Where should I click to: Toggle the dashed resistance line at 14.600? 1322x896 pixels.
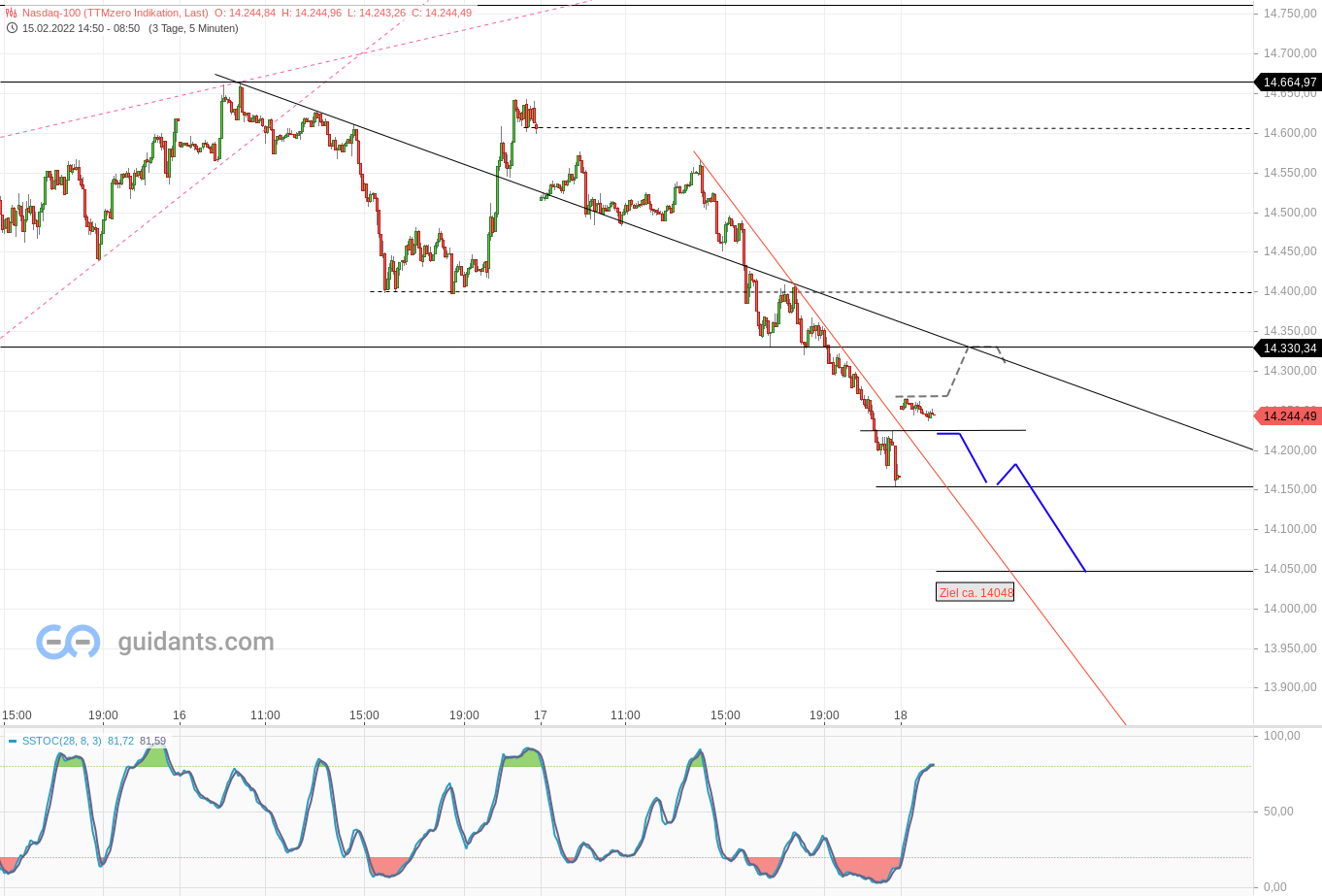click(874, 126)
